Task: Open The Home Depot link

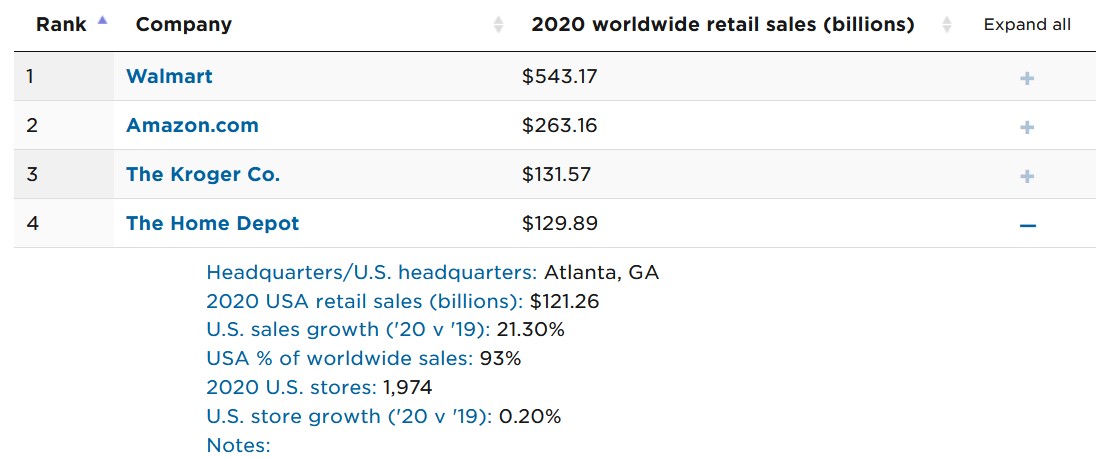Action: 212,223
